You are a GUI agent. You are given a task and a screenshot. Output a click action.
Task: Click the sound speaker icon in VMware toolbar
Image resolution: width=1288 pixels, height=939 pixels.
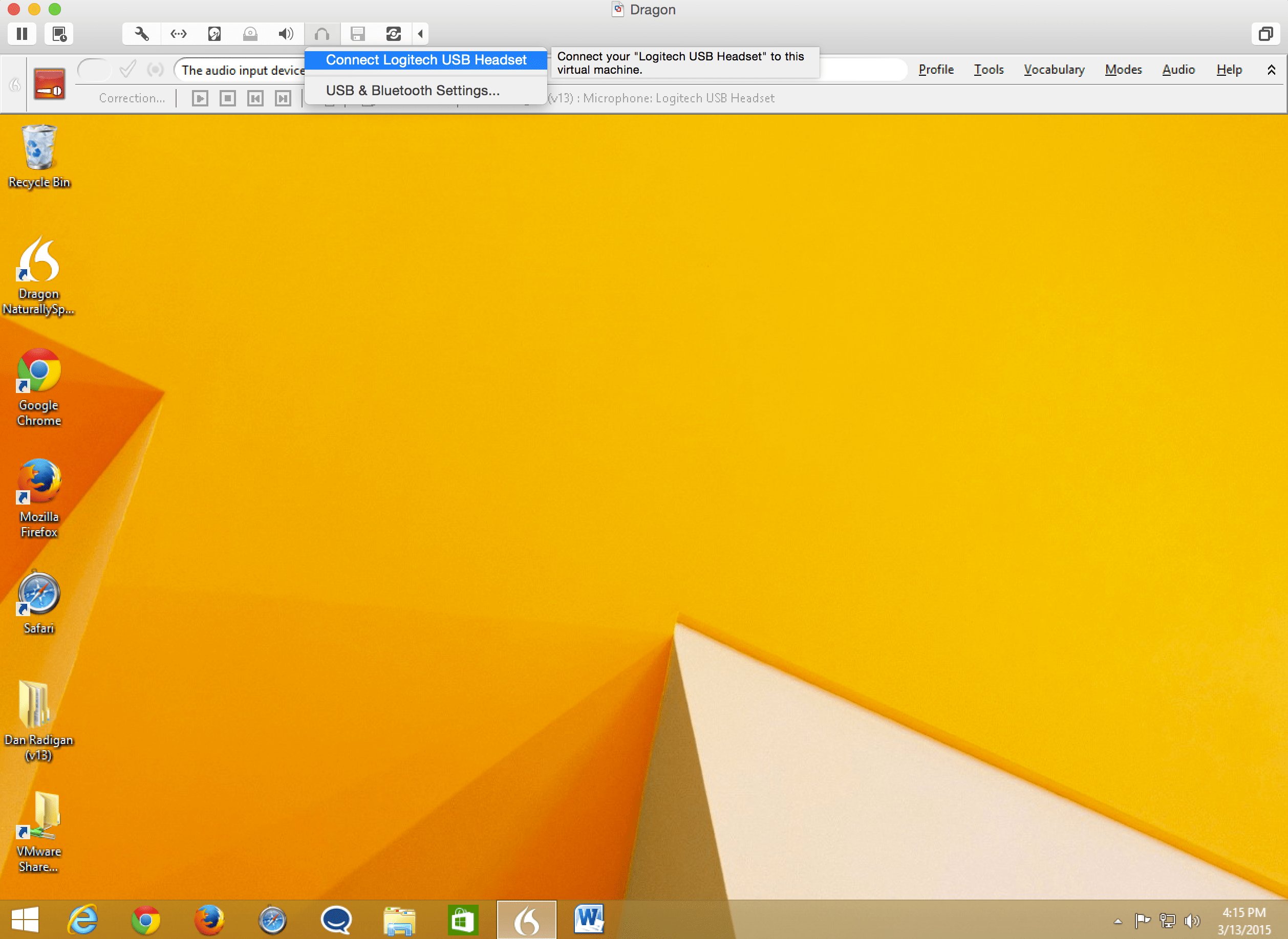click(286, 34)
